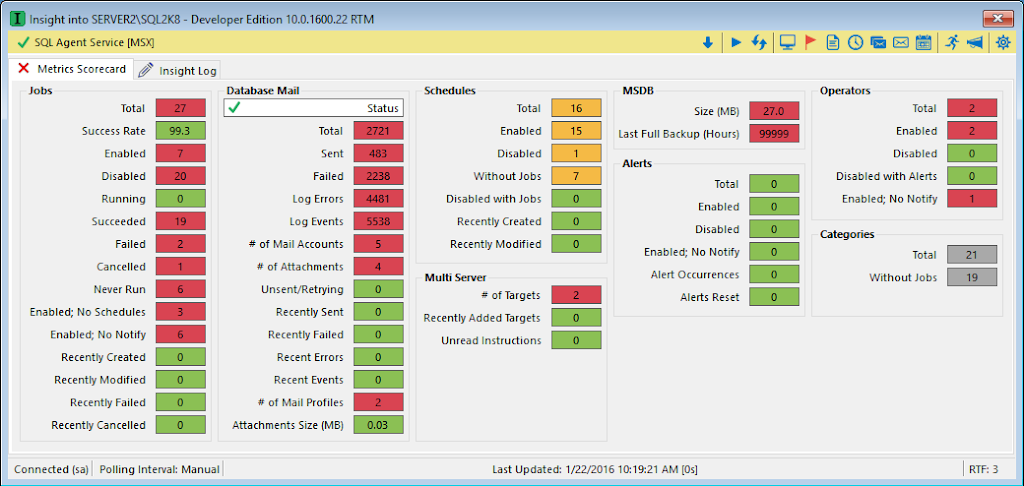Click Categories Total value 21

(x=972, y=255)
